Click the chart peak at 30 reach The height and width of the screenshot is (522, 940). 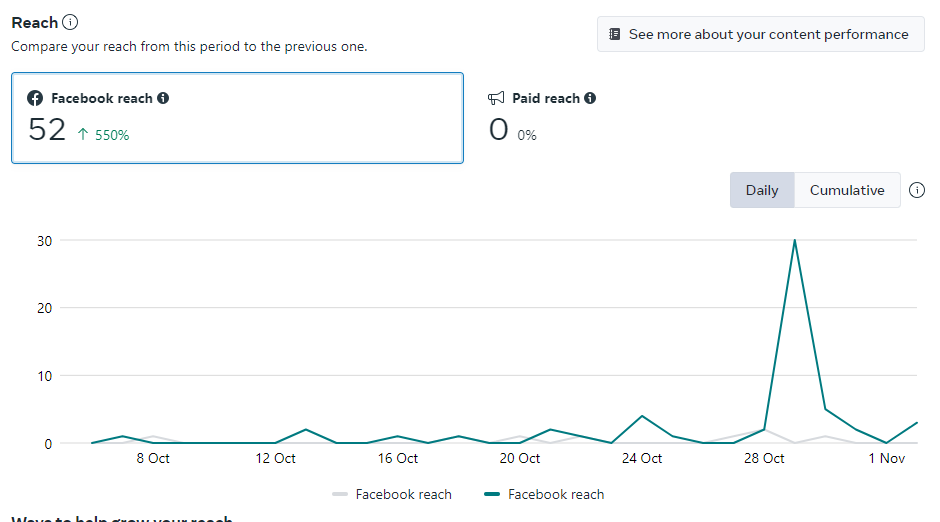point(795,240)
